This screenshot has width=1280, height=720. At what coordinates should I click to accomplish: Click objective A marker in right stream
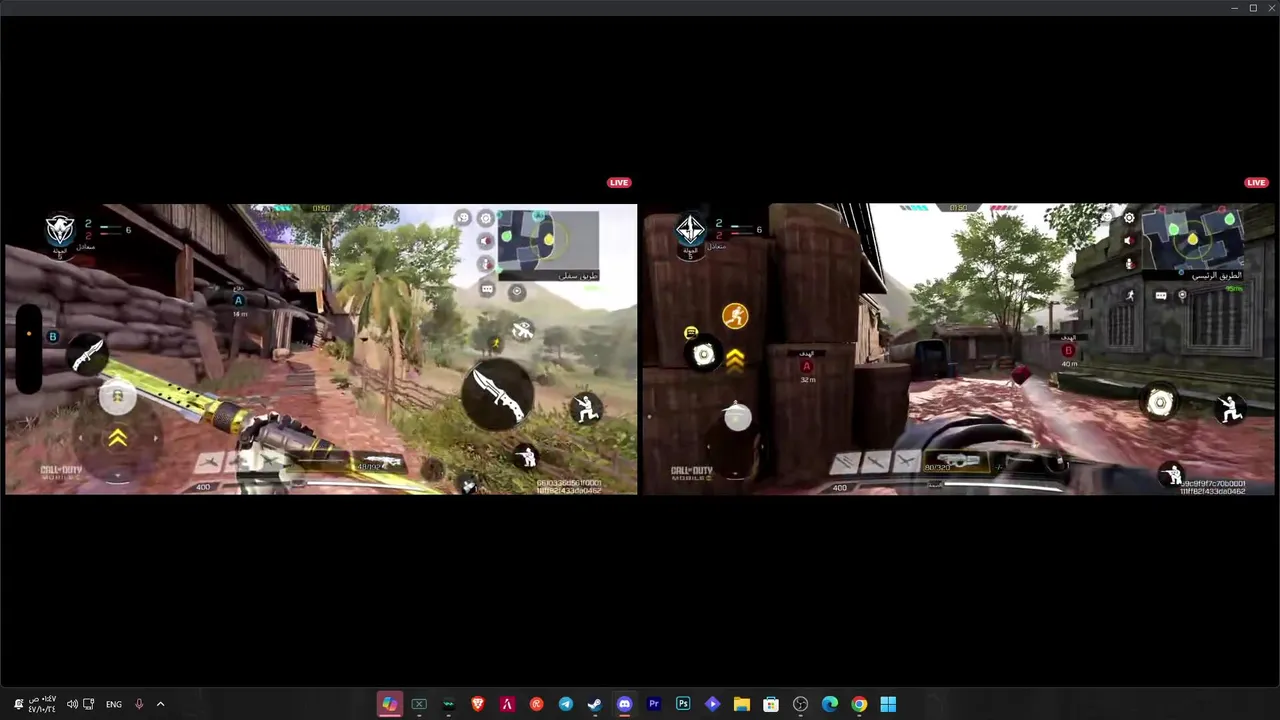807,367
